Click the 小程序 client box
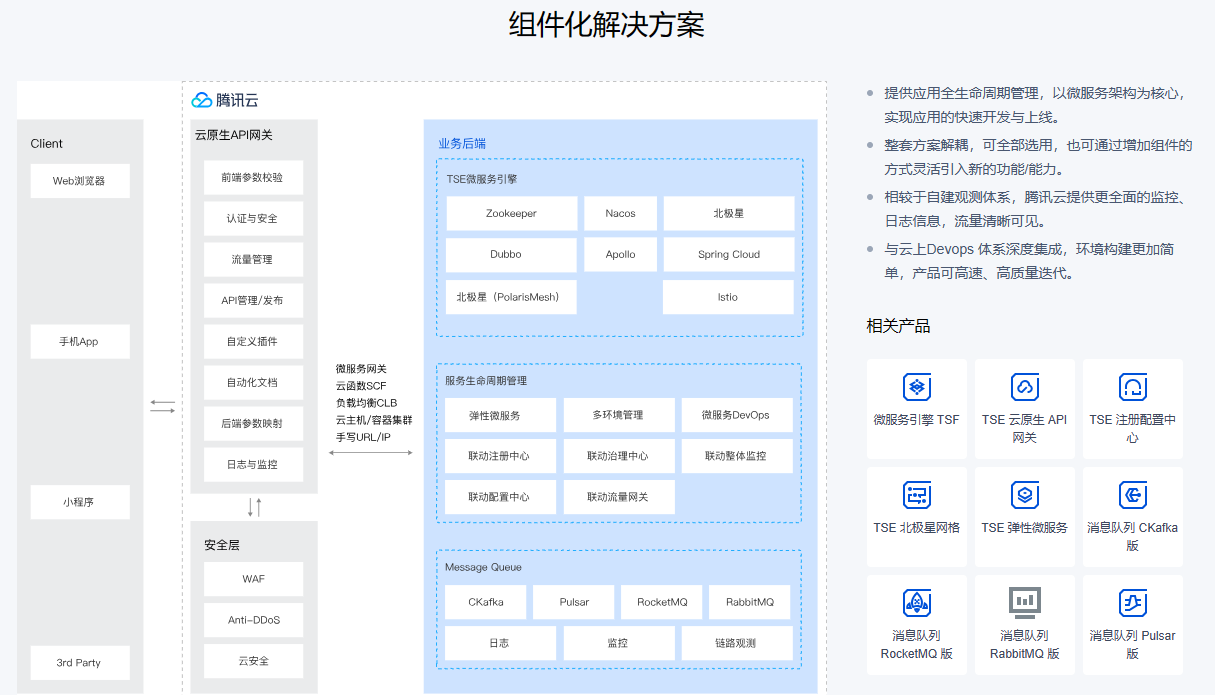1215x695 pixels. point(80,502)
